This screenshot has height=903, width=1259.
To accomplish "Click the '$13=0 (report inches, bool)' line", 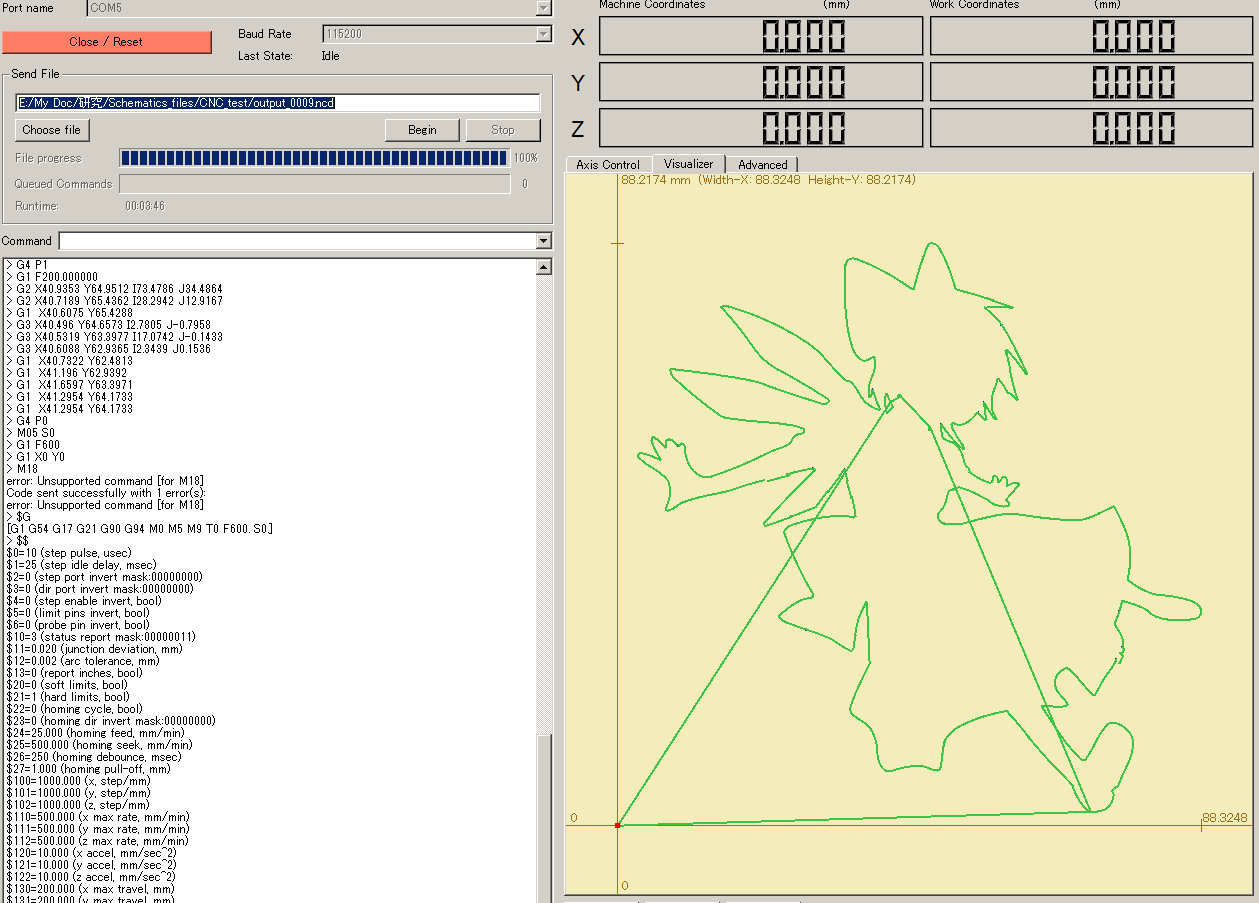I will click(x=74, y=673).
